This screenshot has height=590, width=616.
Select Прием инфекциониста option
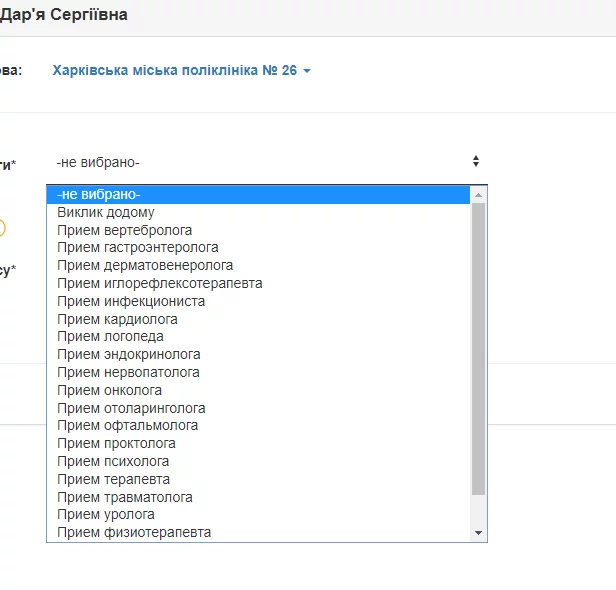[x=131, y=301]
